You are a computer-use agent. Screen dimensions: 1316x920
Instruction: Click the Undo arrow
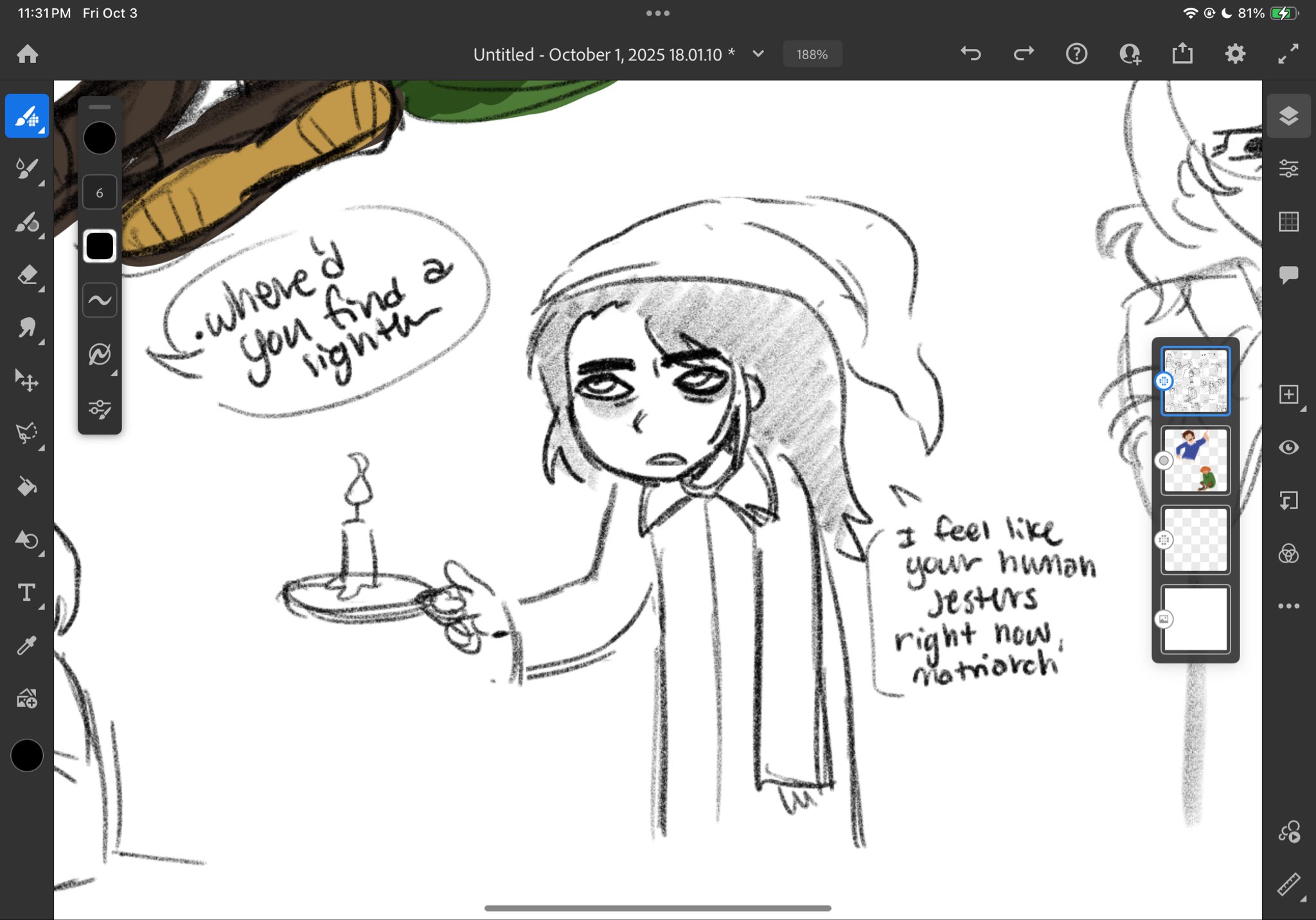(x=970, y=54)
